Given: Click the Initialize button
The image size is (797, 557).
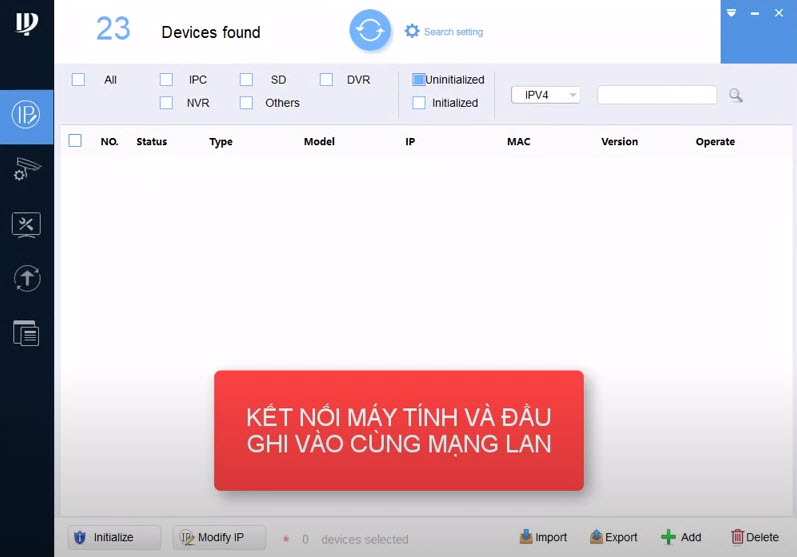Looking at the screenshot, I should point(114,537).
